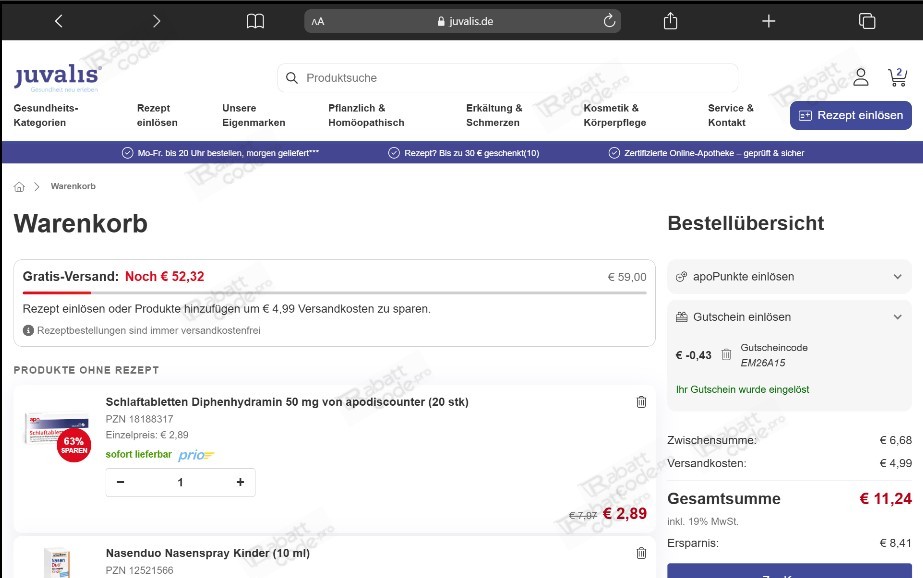Open Rezept einlösen menu item

(x=157, y=115)
